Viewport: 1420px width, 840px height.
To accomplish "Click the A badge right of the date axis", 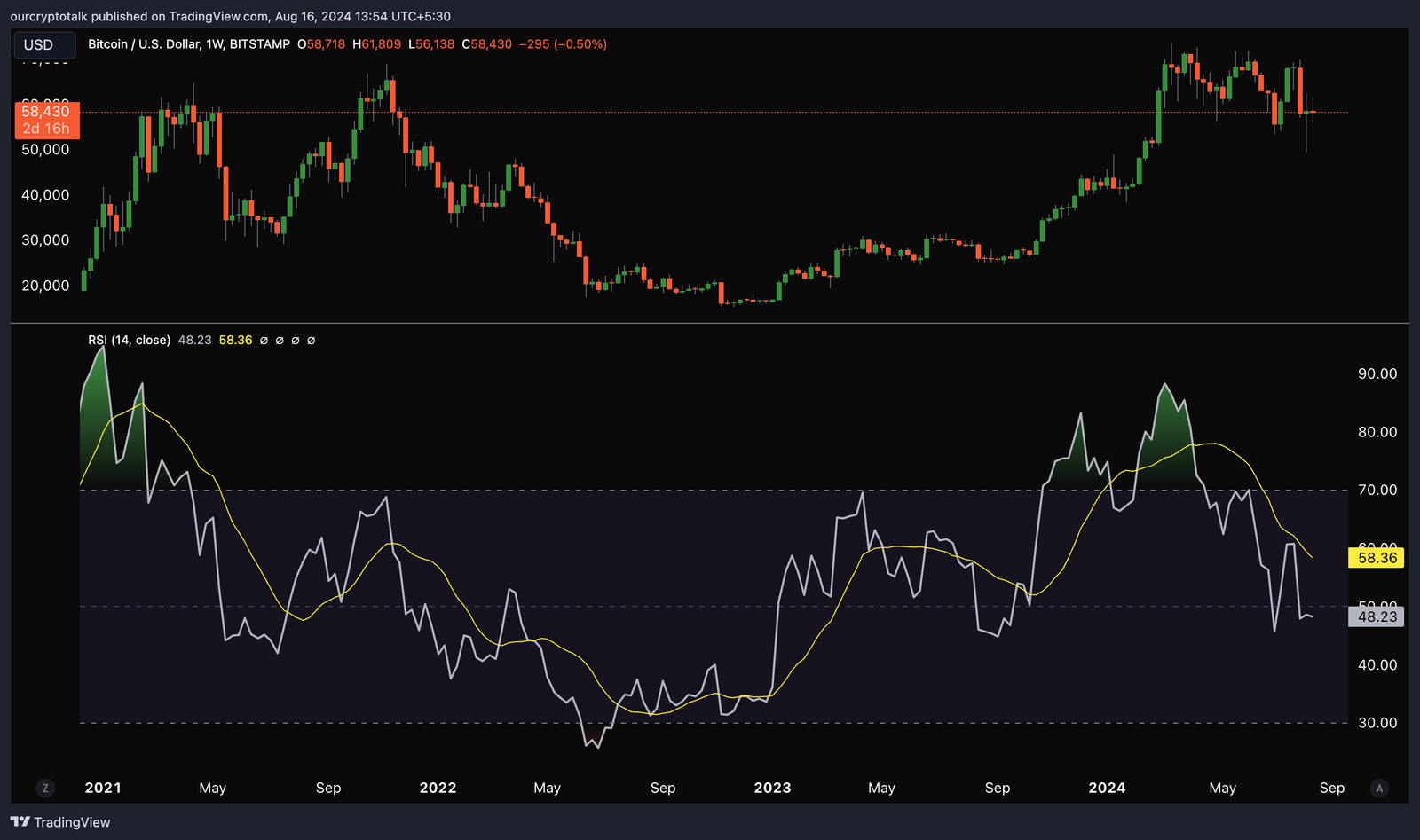I will click(1378, 788).
